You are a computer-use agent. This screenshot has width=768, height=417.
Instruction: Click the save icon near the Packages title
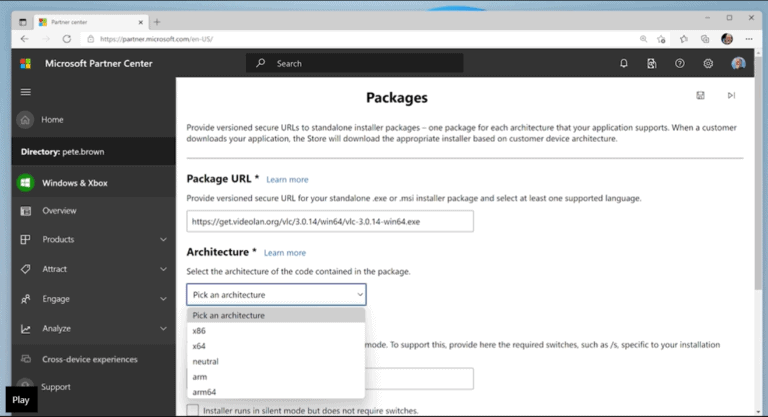point(700,95)
